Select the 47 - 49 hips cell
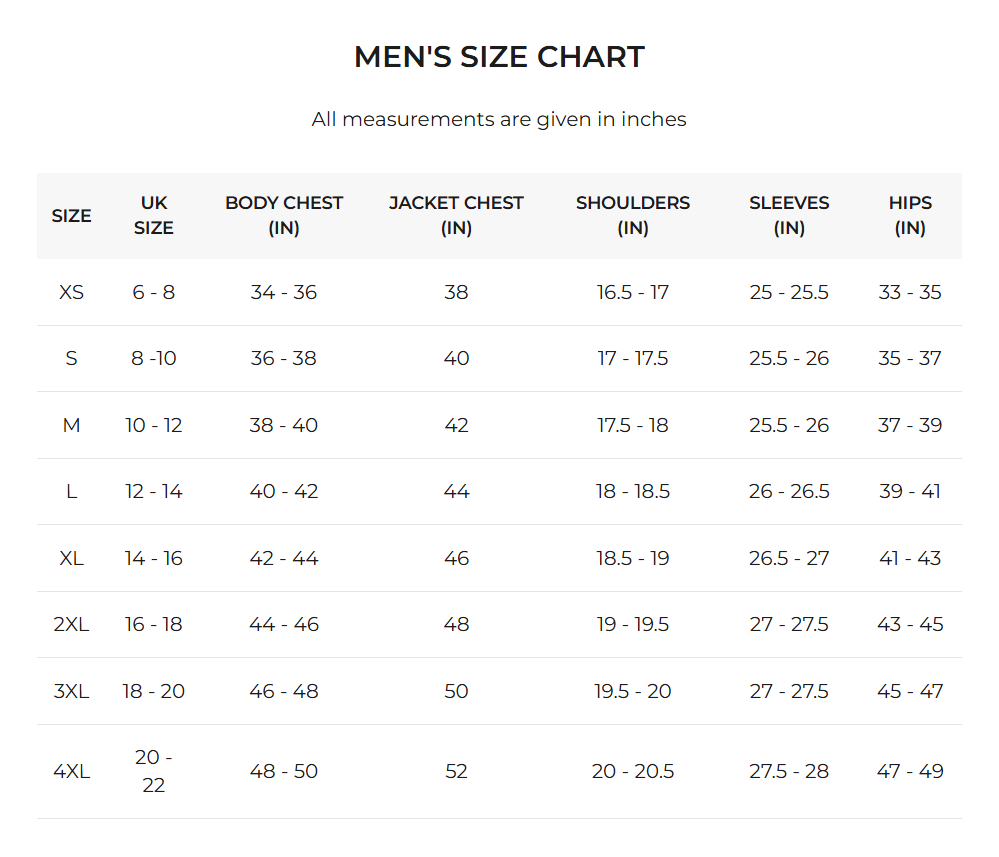 (x=910, y=771)
